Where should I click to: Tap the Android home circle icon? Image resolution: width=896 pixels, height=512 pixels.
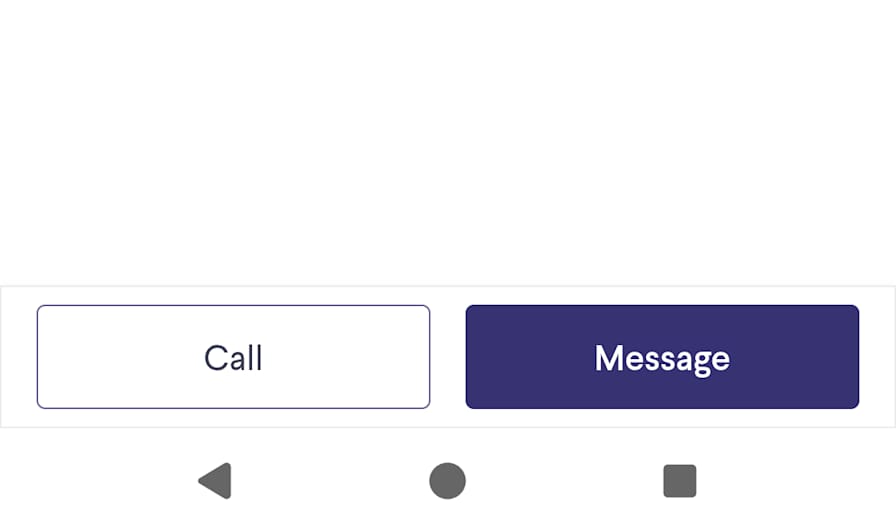pyautogui.click(x=447, y=481)
